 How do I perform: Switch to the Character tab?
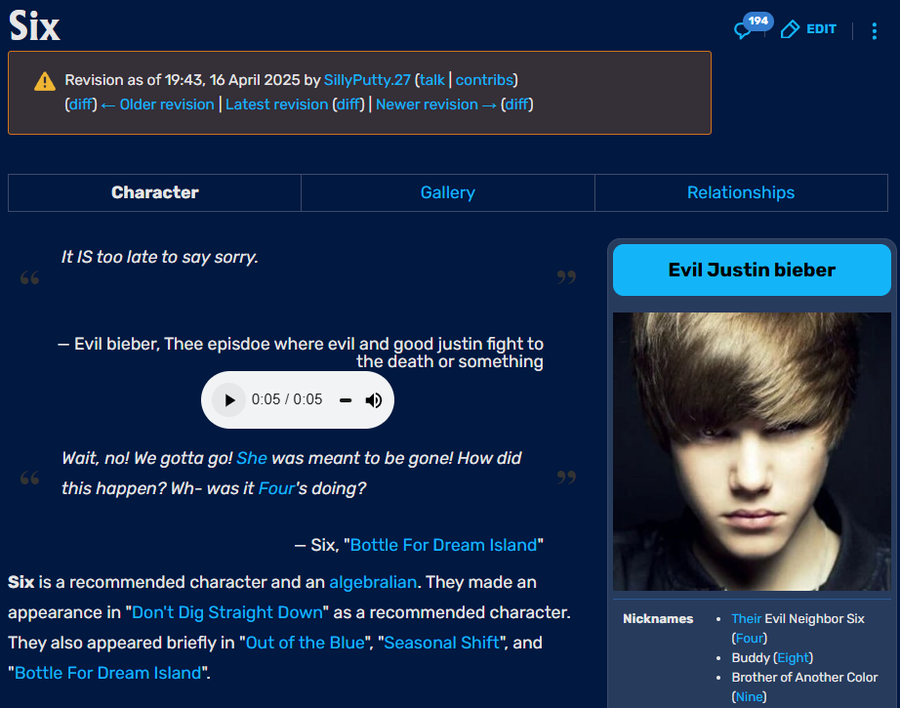[154, 192]
